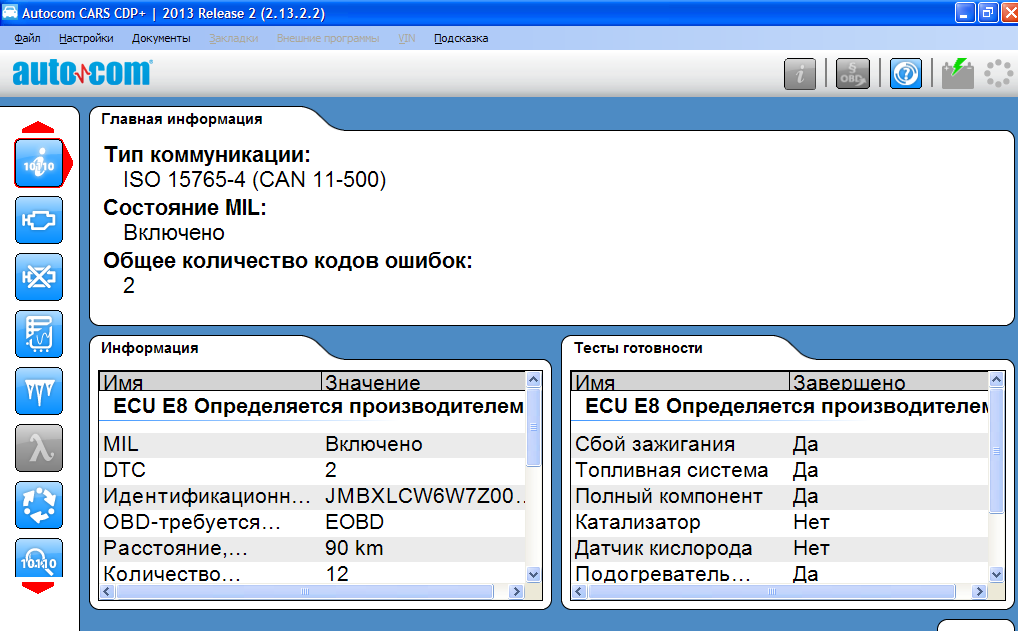Click the battery voltage indicator icon
The width and height of the screenshot is (1018, 631).
tap(957, 73)
